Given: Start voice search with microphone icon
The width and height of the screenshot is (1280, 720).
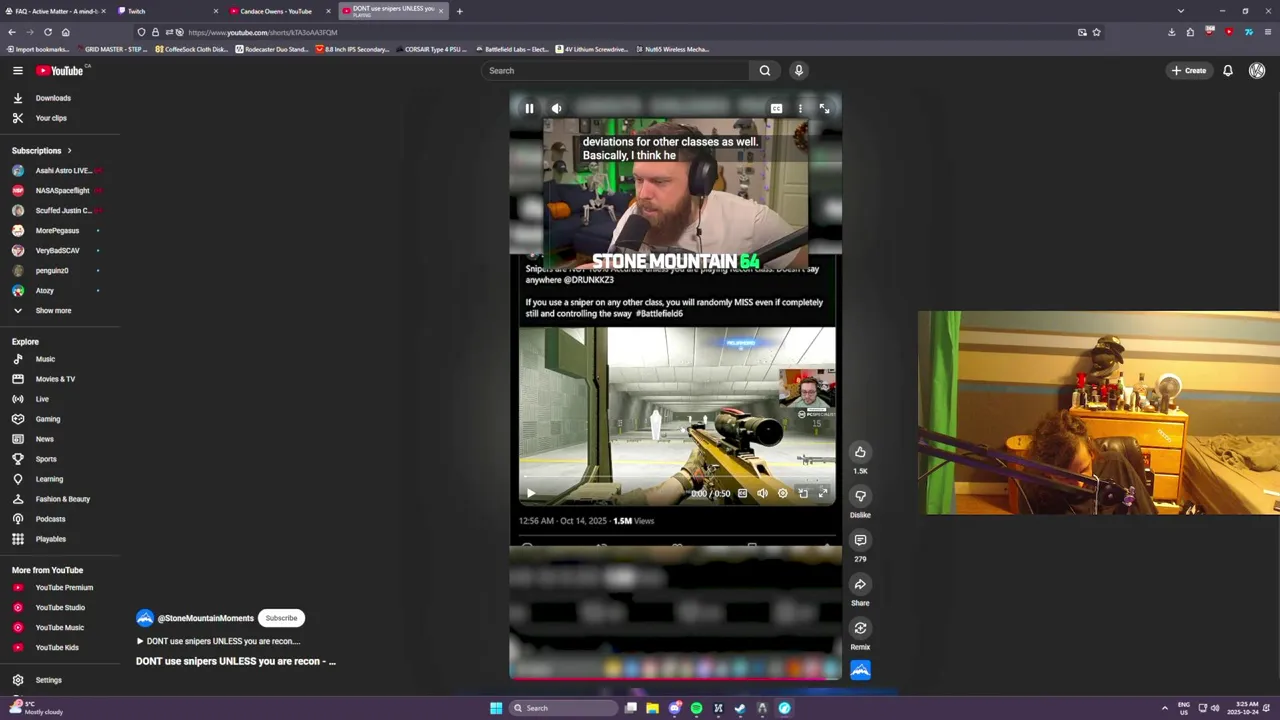Looking at the screenshot, I should tap(798, 70).
